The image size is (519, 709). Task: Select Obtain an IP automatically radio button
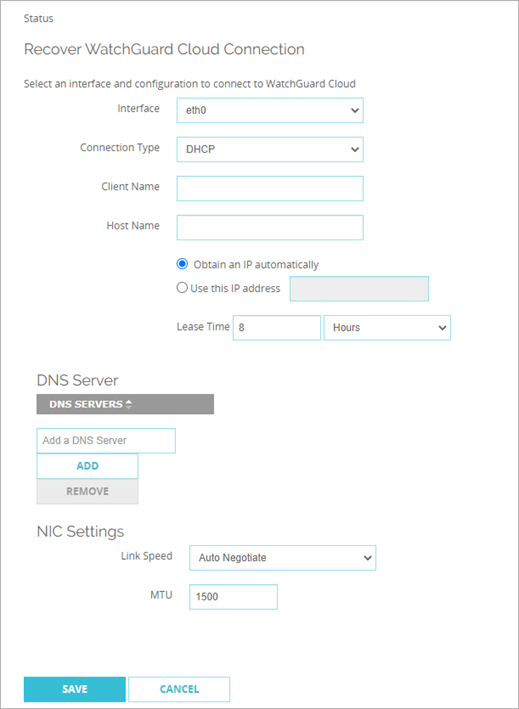182,265
